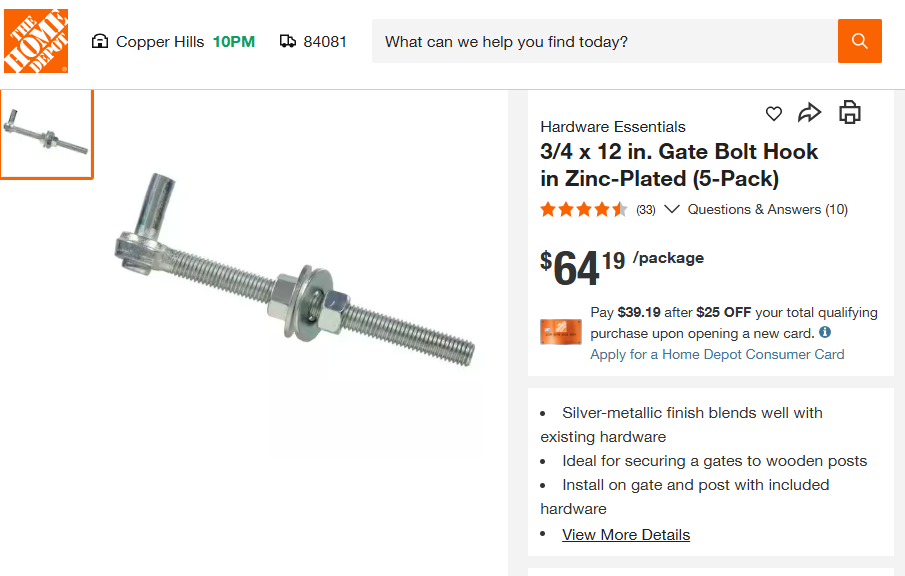Screen dimensions: 905x576
Task: Apply for a Home Depot Consumer Card
Action: [717, 354]
